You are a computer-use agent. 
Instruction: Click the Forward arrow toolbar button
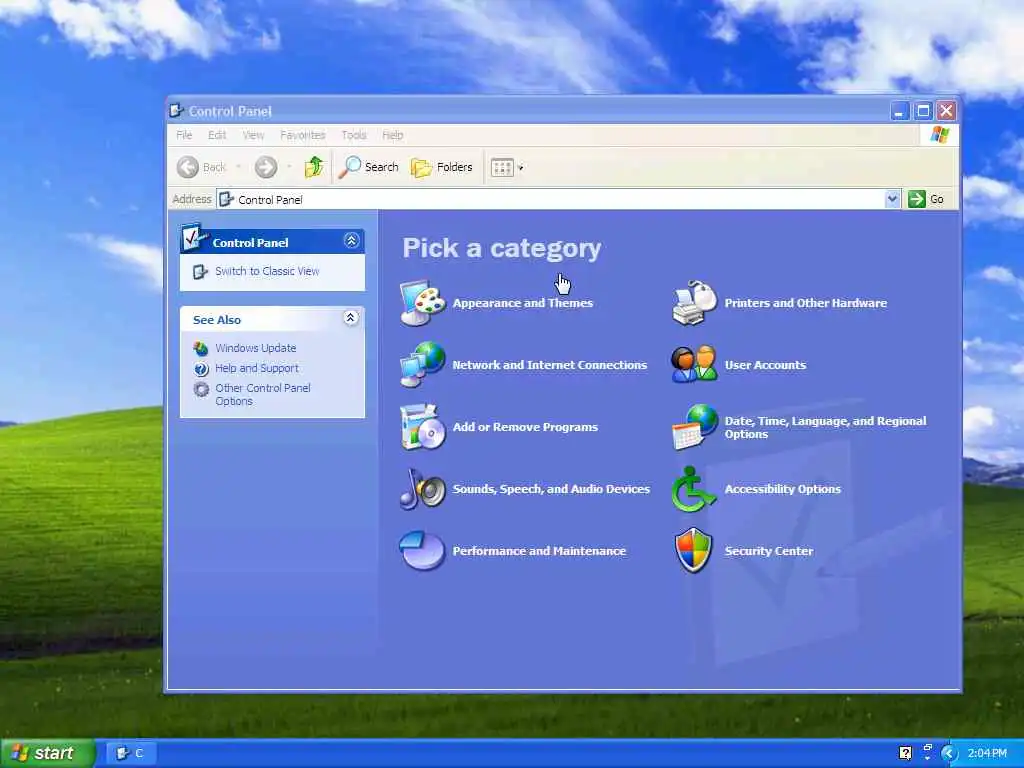[x=266, y=167]
